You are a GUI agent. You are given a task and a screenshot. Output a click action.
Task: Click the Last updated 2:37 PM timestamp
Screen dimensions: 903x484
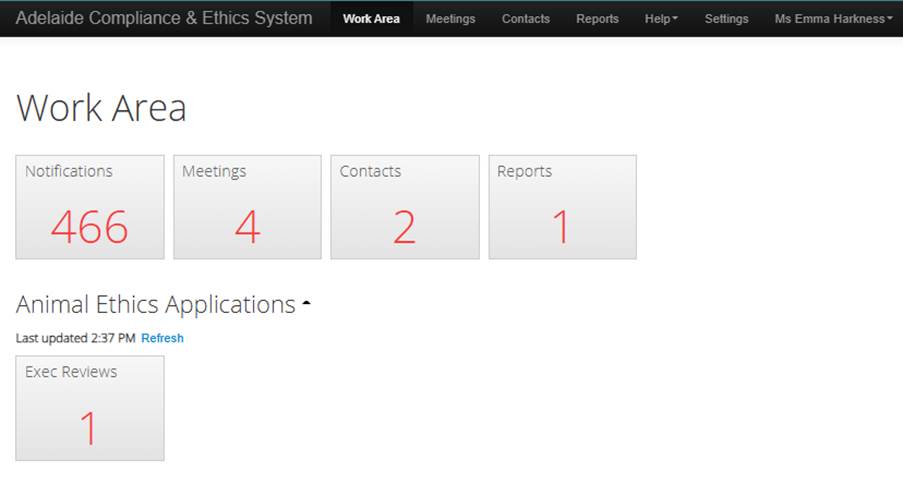pyautogui.click(x=75, y=338)
